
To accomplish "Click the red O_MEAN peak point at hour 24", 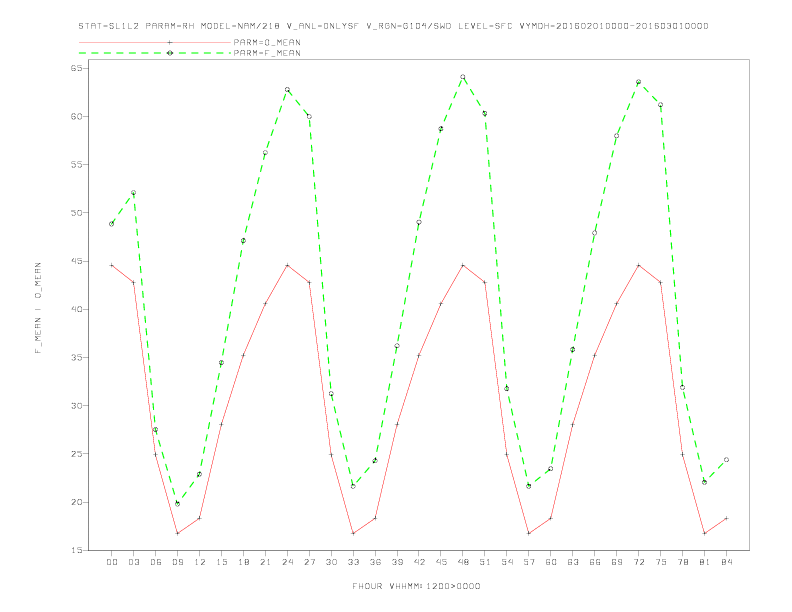I will coord(287,265).
